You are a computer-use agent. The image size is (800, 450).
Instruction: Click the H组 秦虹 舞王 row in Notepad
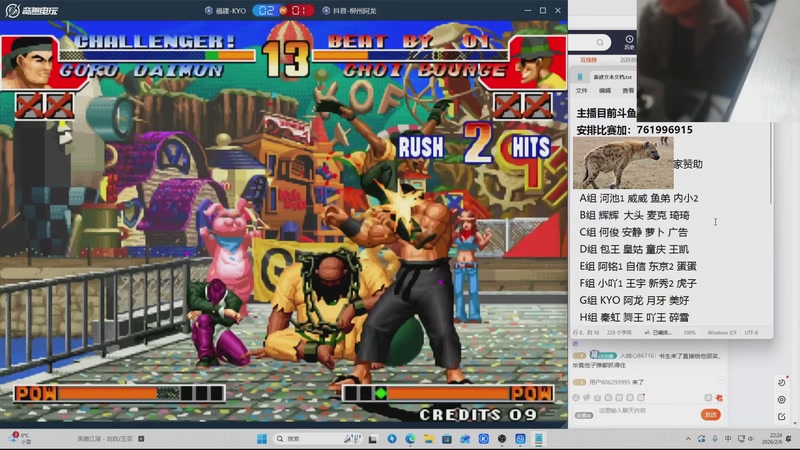coord(634,317)
